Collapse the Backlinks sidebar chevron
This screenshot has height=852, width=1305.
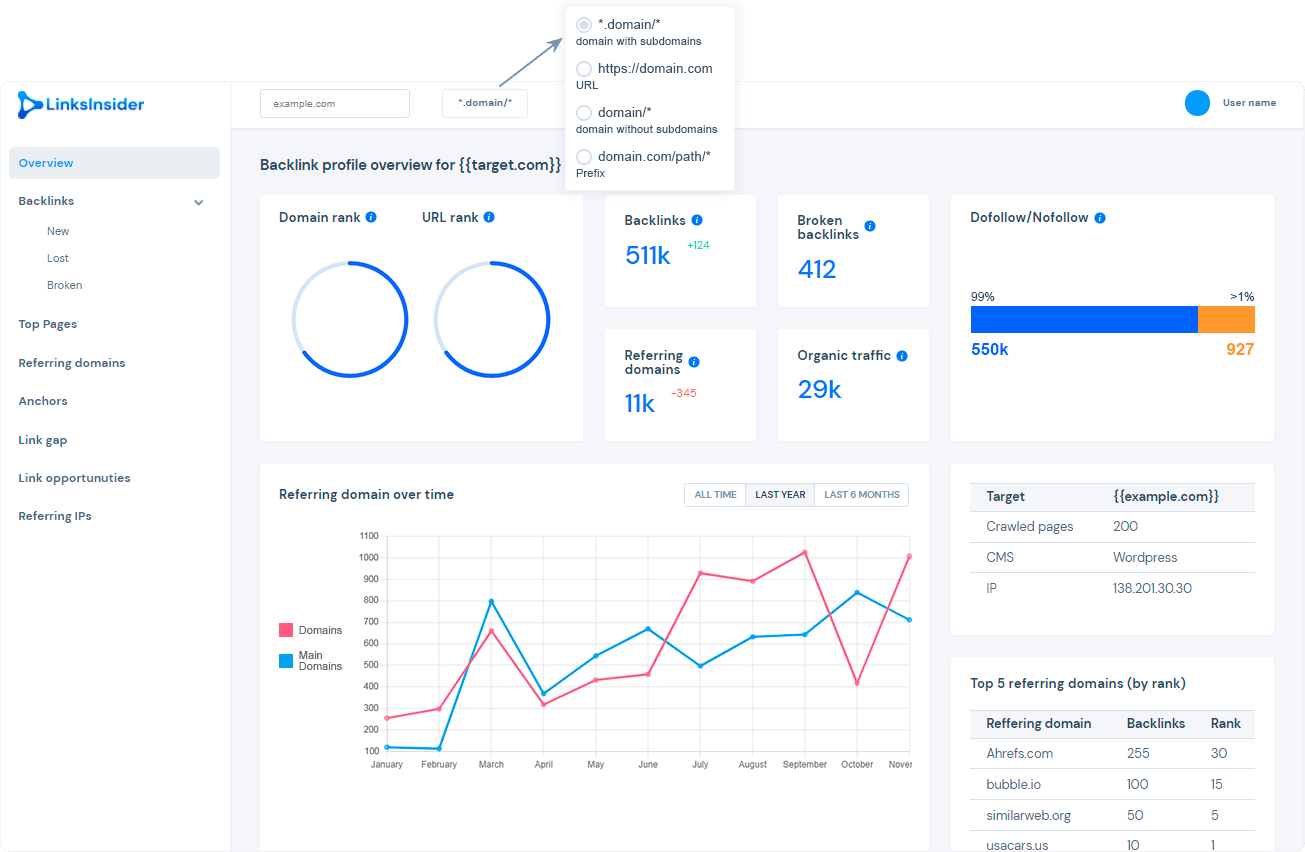pos(199,202)
